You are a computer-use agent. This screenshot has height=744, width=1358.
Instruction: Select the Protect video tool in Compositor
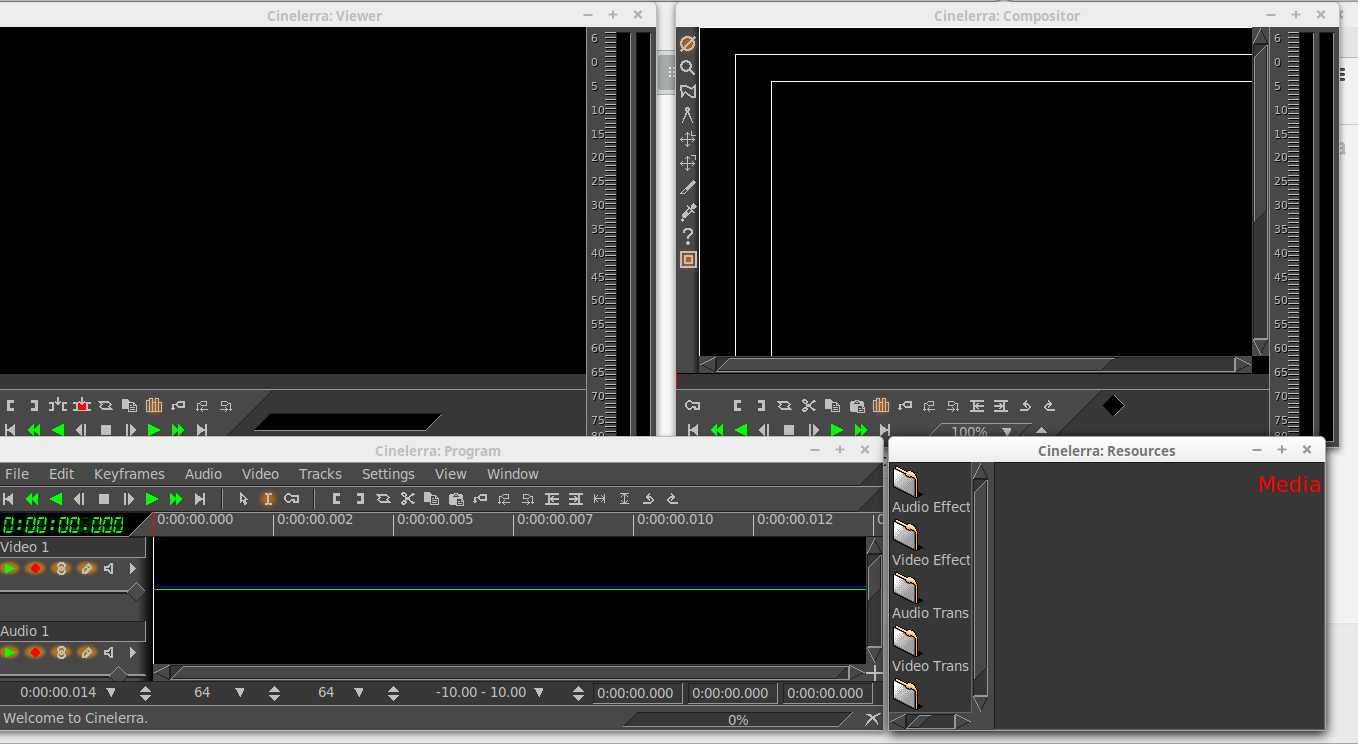[x=687, y=44]
